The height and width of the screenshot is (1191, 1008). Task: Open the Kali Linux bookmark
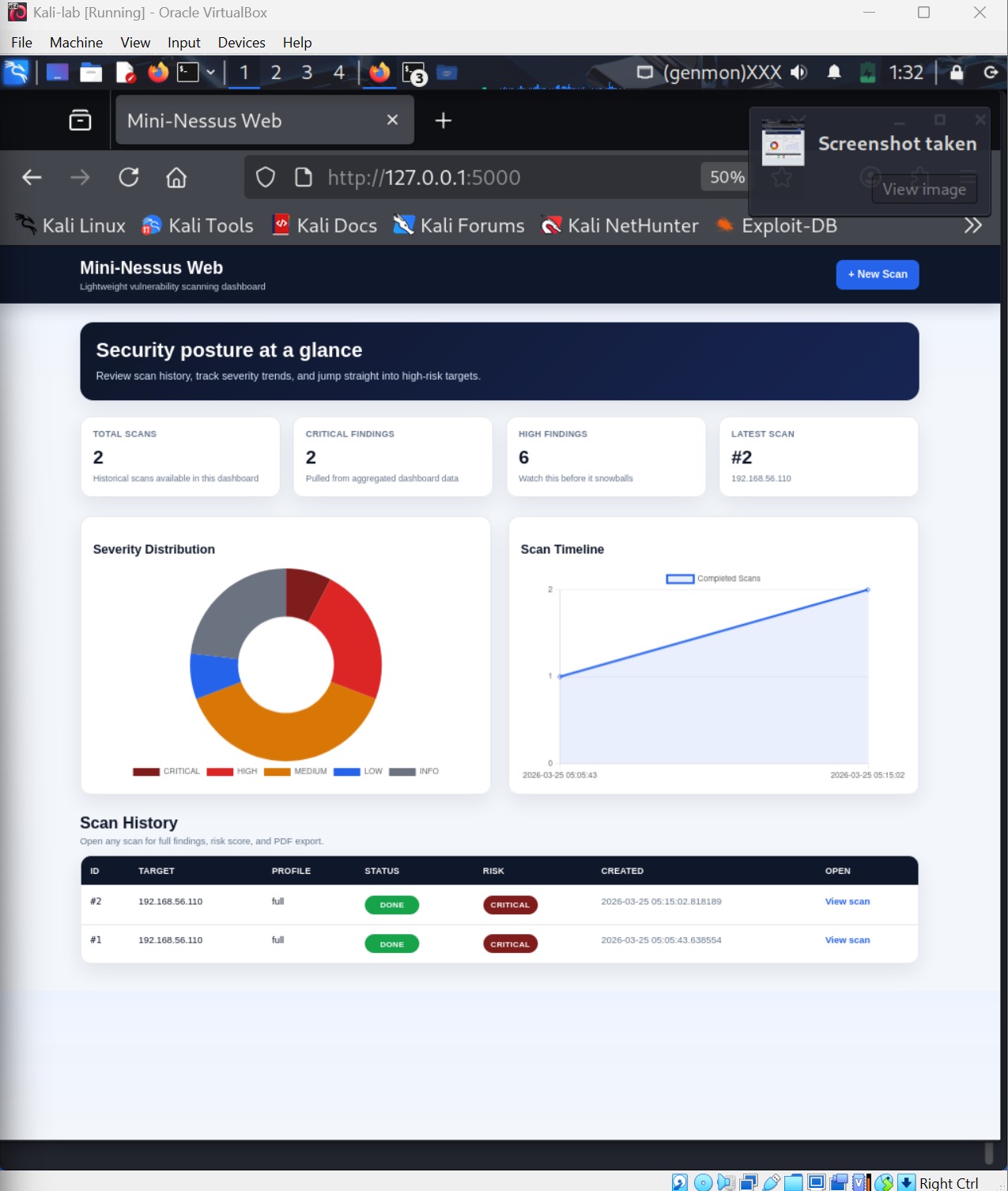point(70,225)
